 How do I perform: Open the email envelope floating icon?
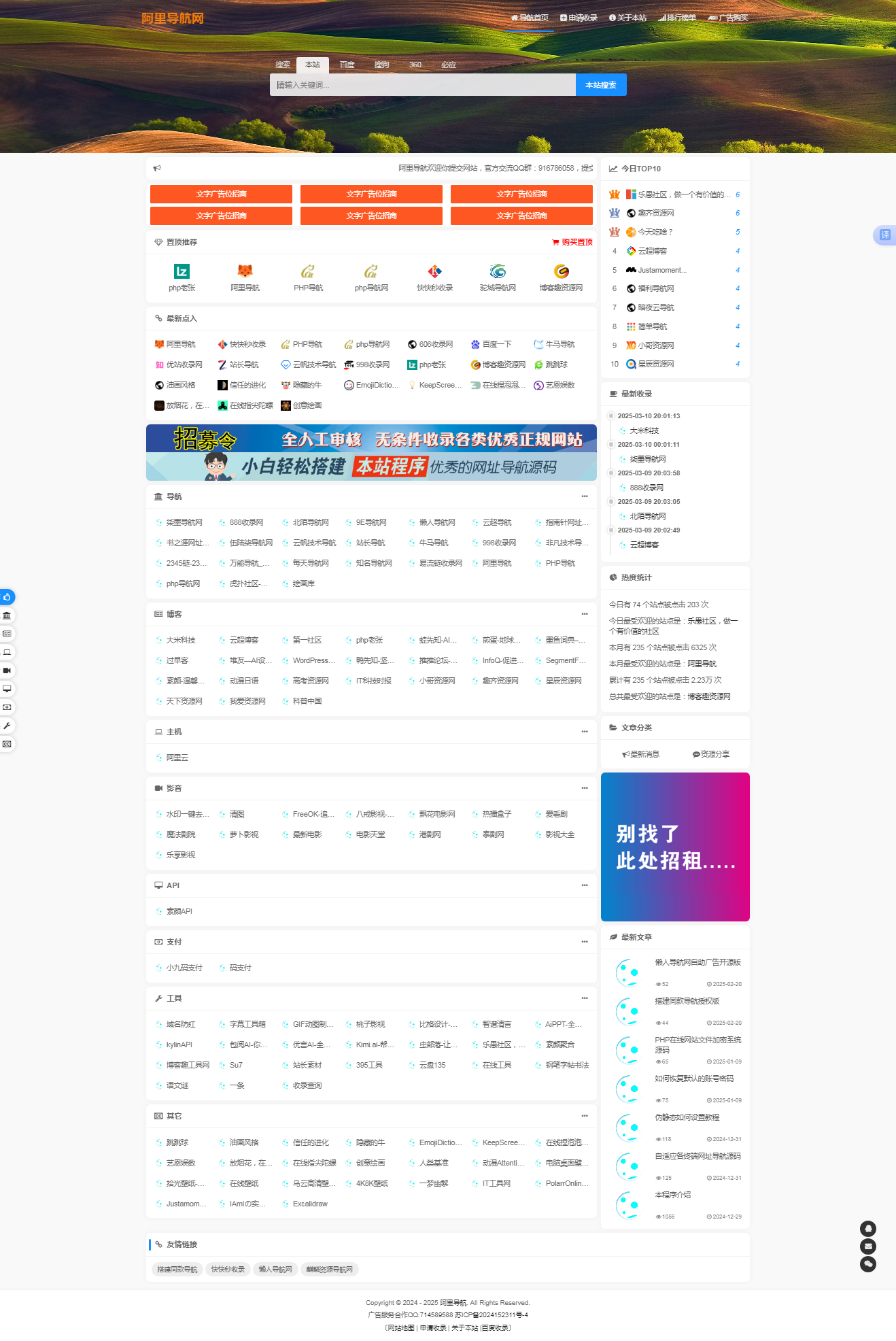click(868, 1246)
